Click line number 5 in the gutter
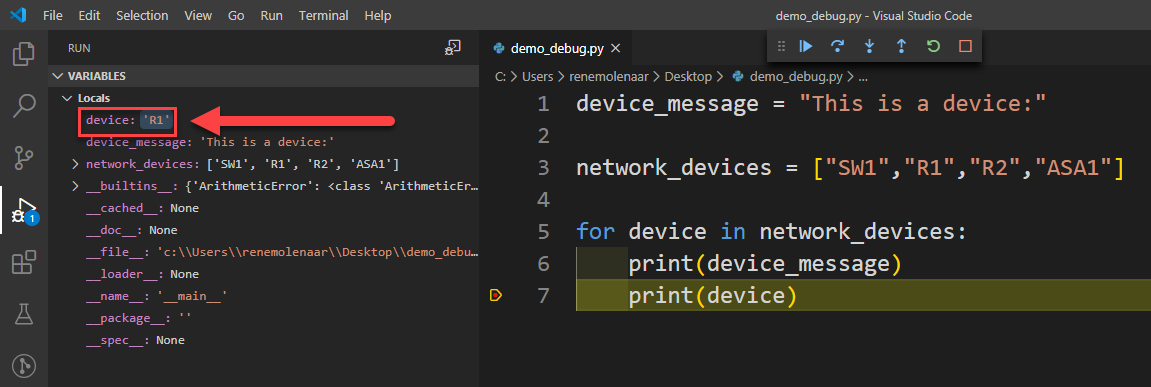This screenshot has width=1151, height=387. click(543, 232)
